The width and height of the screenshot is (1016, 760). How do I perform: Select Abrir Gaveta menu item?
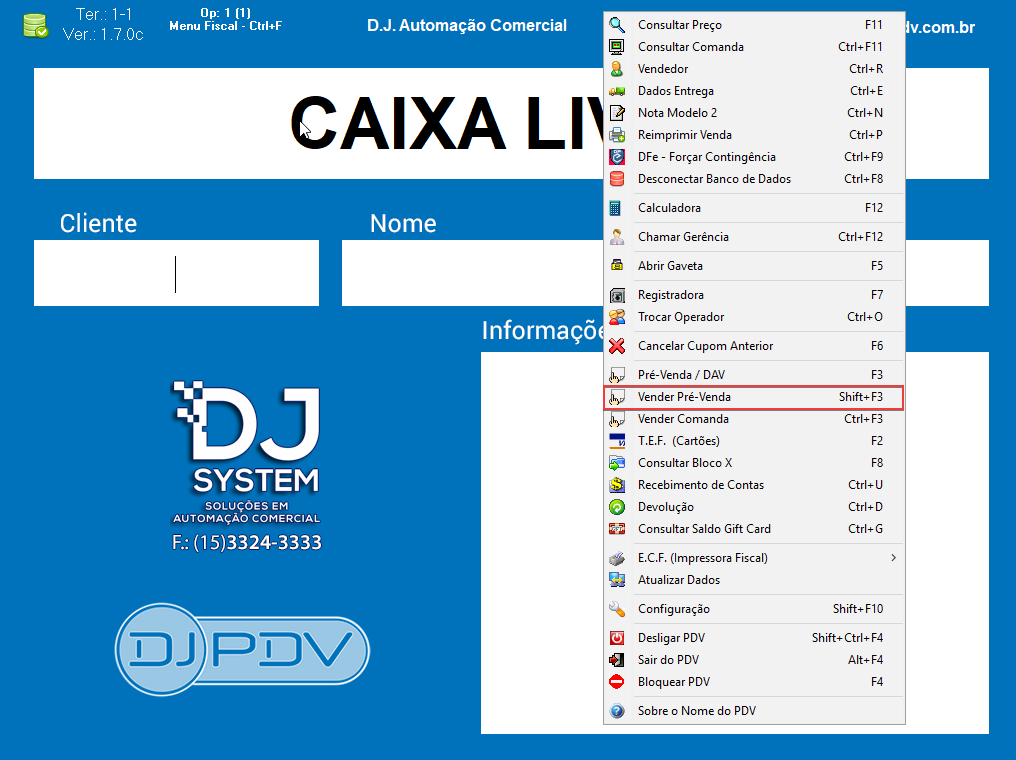[x=670, y=266]
